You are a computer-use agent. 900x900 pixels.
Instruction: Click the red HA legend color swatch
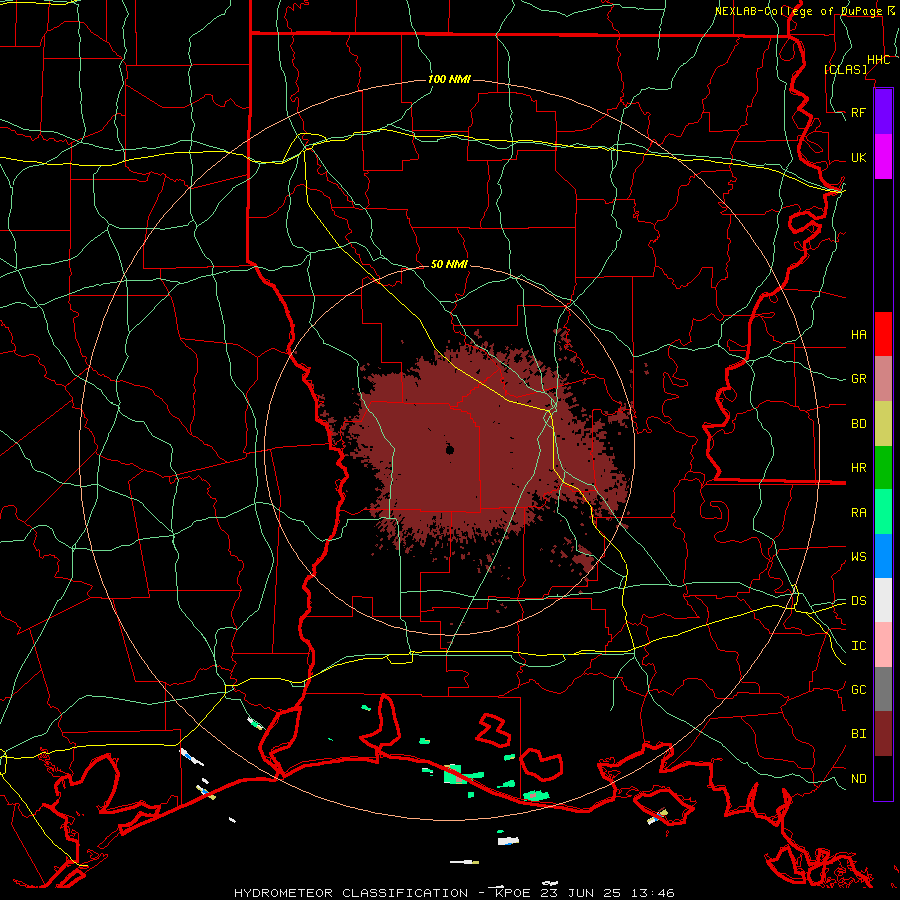point(883,334)
